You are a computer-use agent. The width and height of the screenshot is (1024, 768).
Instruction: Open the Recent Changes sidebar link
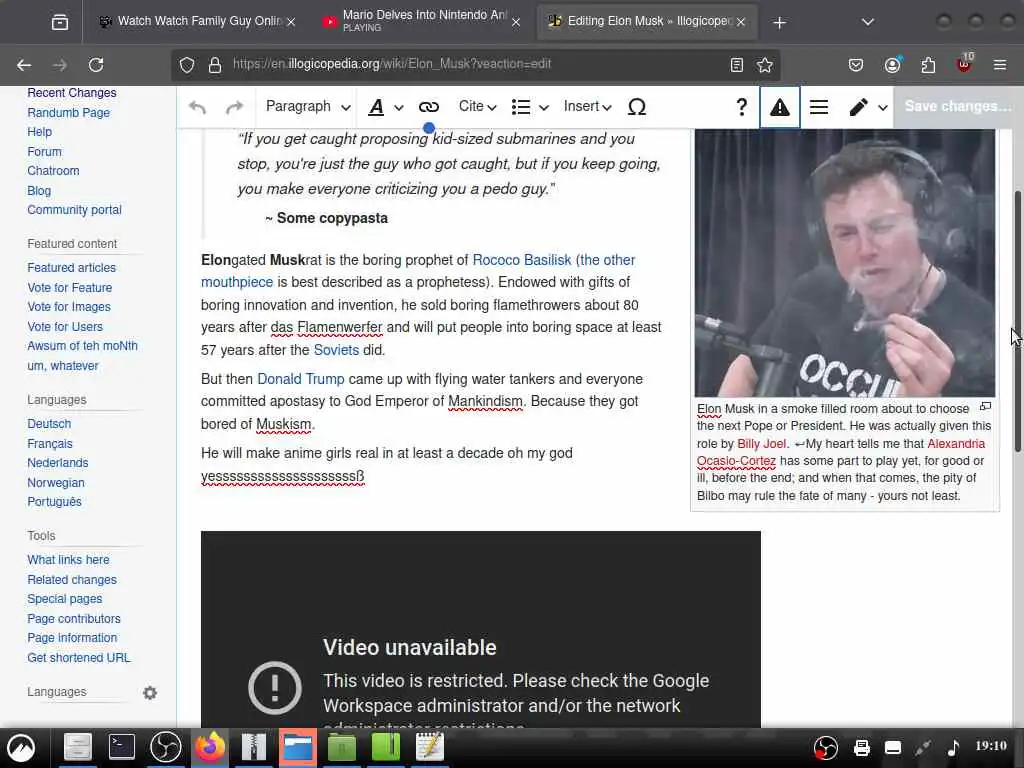click(72, 93)
